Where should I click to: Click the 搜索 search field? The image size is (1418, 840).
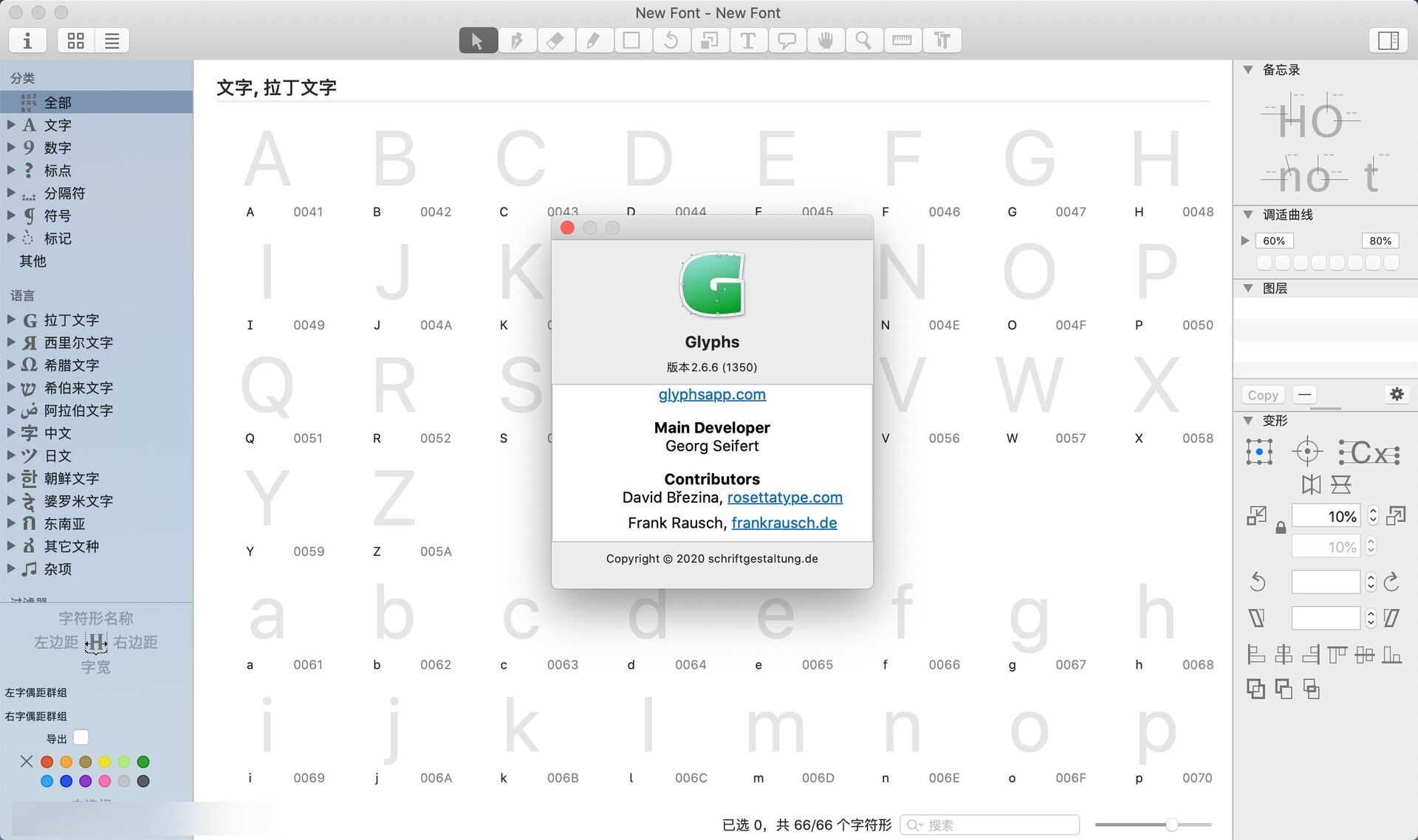[x=990, y=824]
